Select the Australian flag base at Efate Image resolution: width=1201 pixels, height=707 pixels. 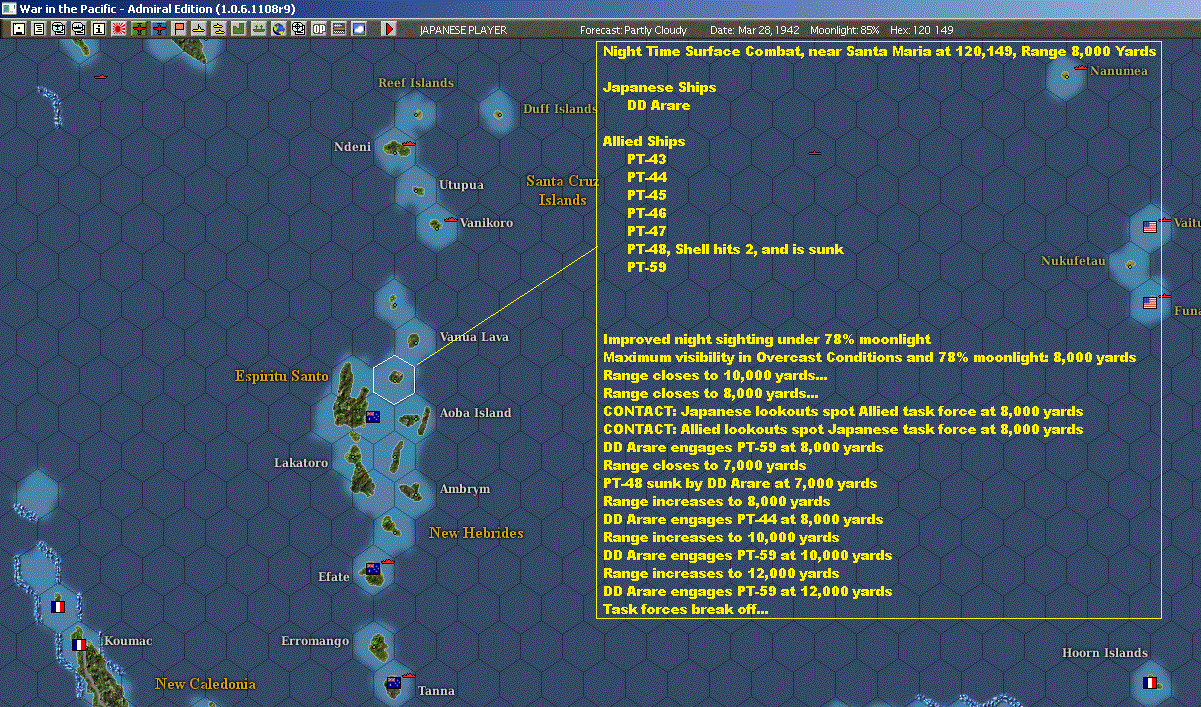pos(373,570)
